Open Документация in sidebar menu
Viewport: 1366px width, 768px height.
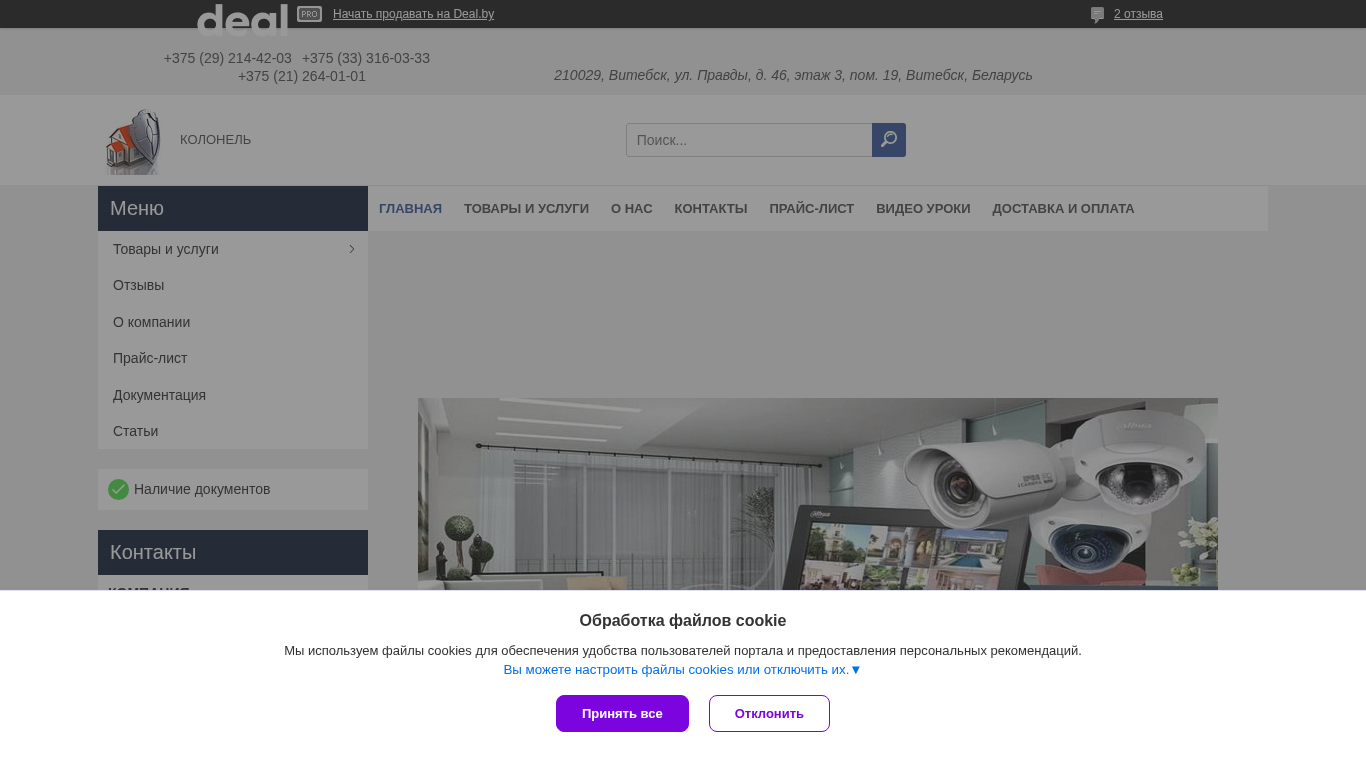(x=160, y=395)
